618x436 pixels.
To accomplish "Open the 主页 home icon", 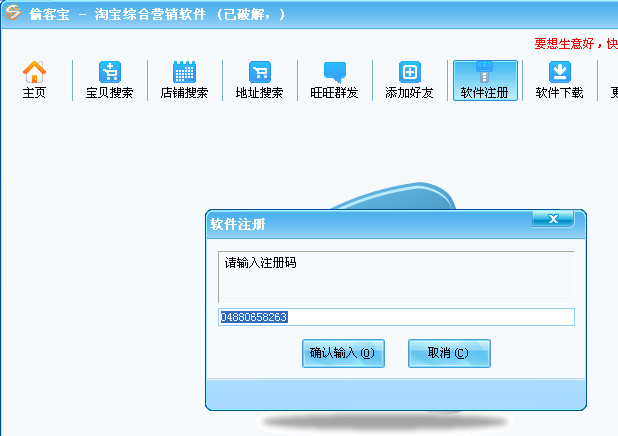I will point(34,80).
